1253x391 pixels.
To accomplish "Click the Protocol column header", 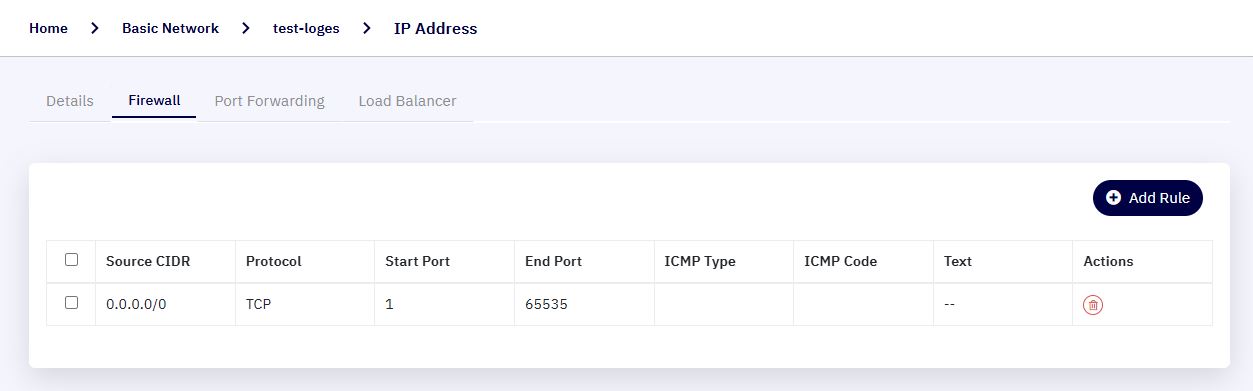I will pyautogui.click(x=274, y=261).
